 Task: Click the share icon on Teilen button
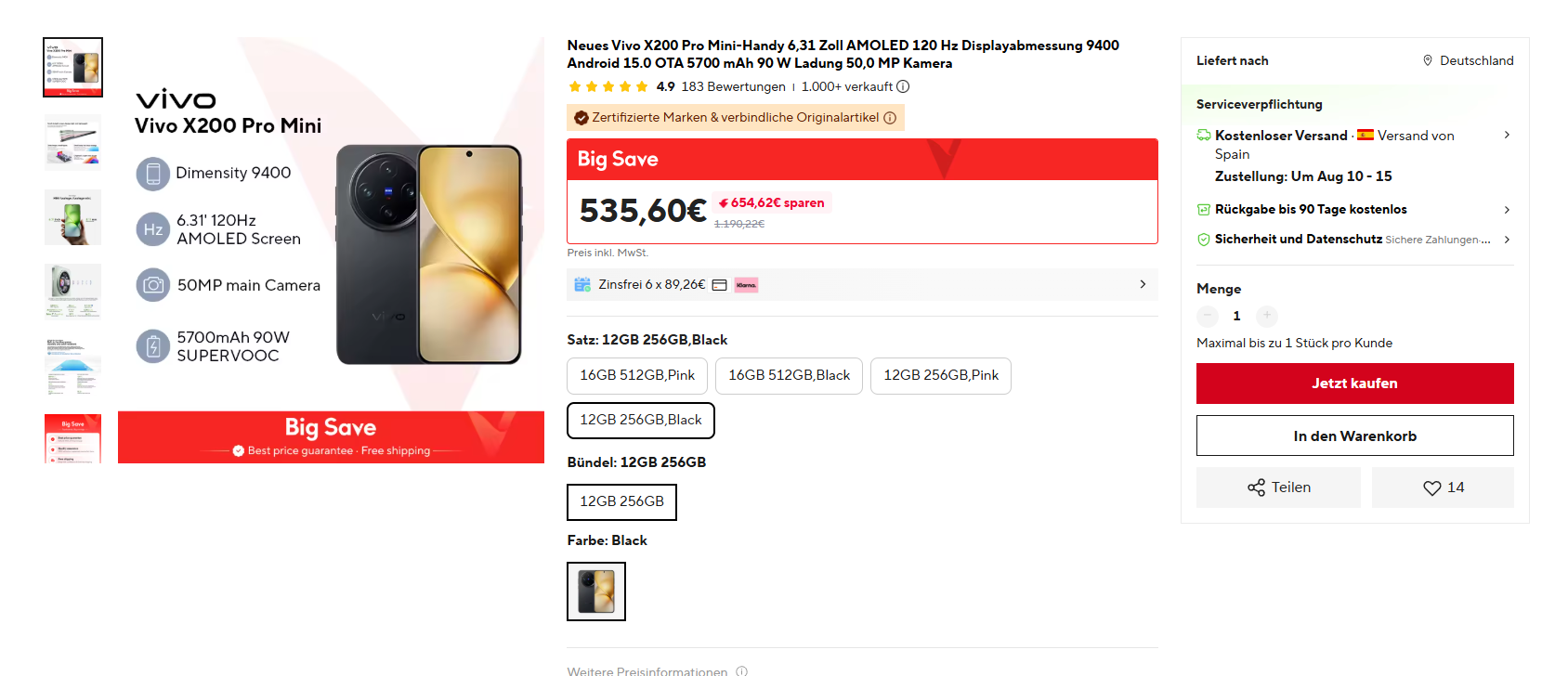[x=1256, y=487]
